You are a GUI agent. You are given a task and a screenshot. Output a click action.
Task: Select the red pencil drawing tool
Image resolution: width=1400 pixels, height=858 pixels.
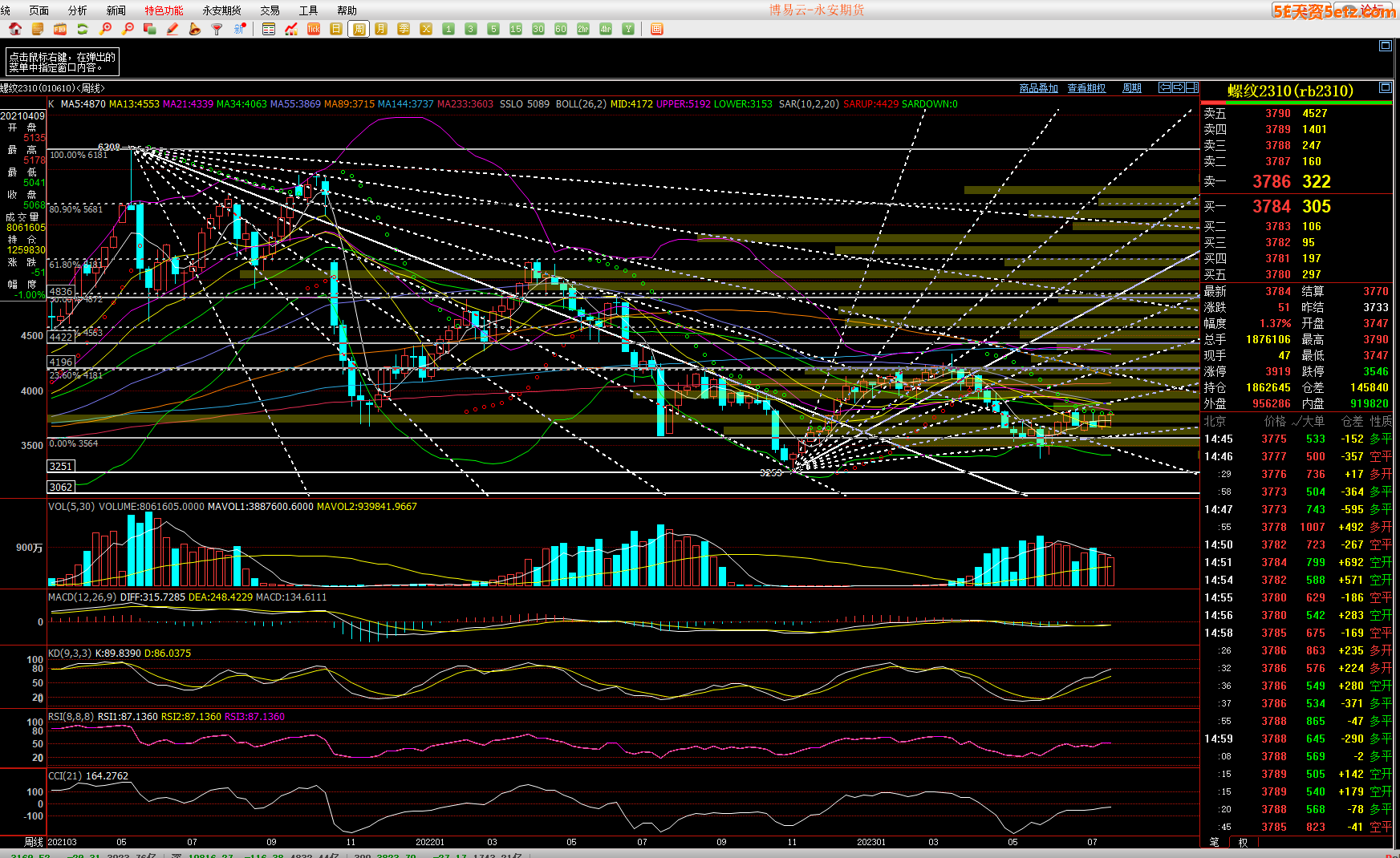172,29
